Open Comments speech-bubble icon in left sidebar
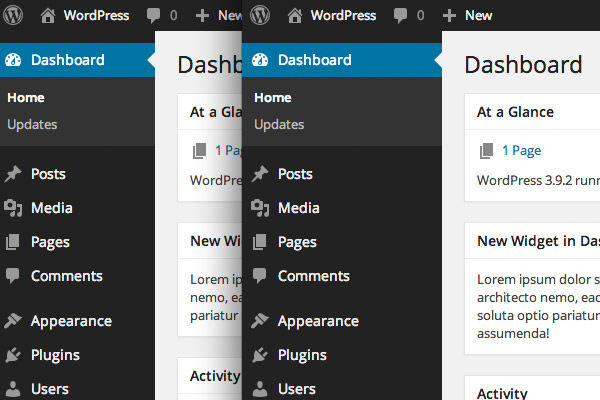 point(12,276)
